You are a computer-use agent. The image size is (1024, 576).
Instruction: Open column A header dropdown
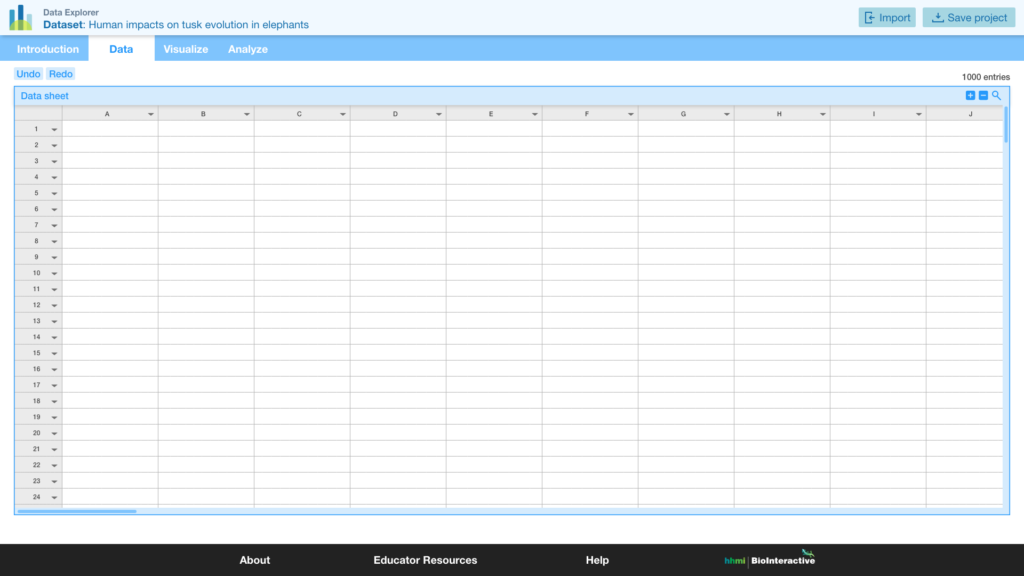(151, 113)
